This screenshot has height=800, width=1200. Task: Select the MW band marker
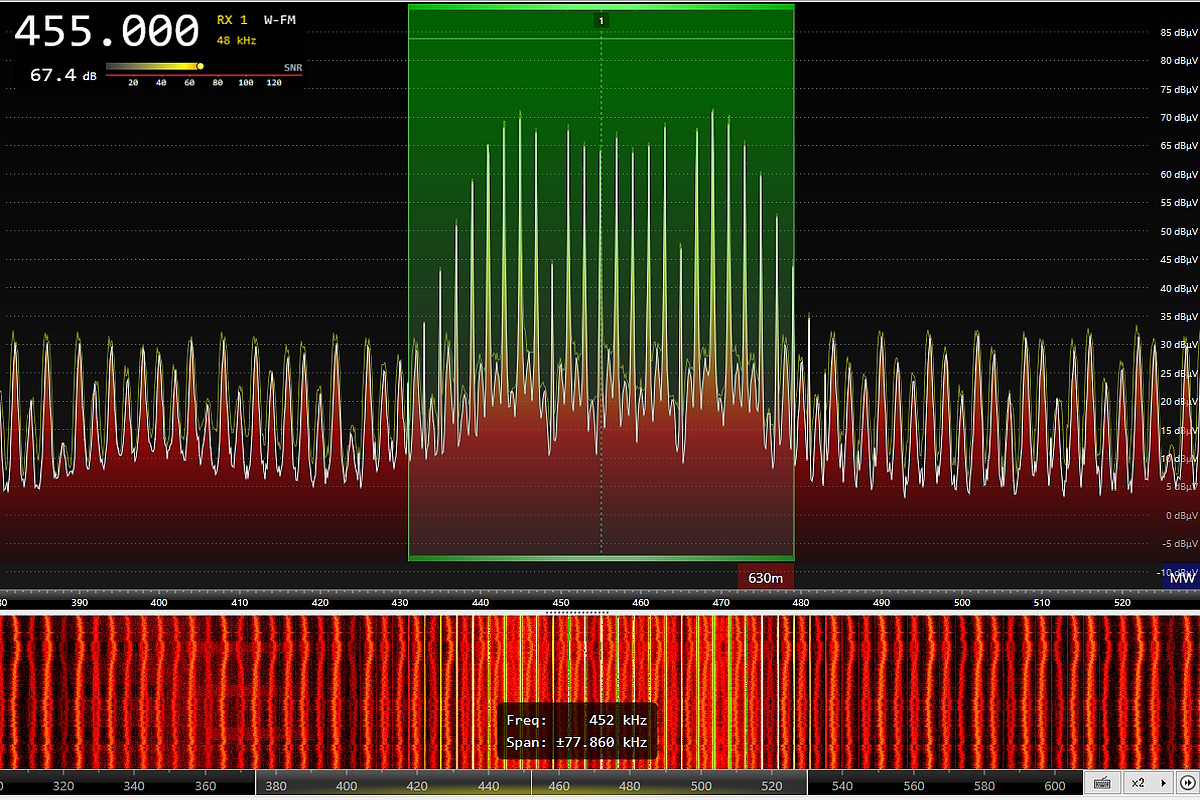pyautogui.click(x=1181, y=578)
